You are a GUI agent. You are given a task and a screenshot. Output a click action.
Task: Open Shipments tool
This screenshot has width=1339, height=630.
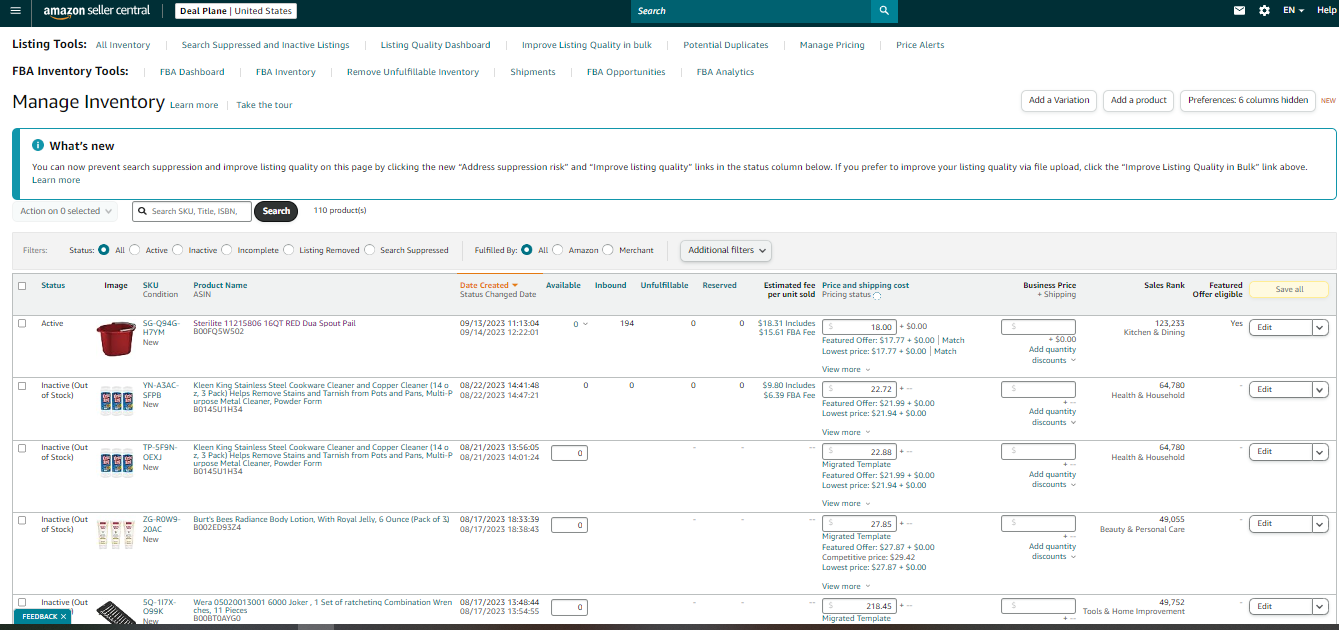point(533,72)
